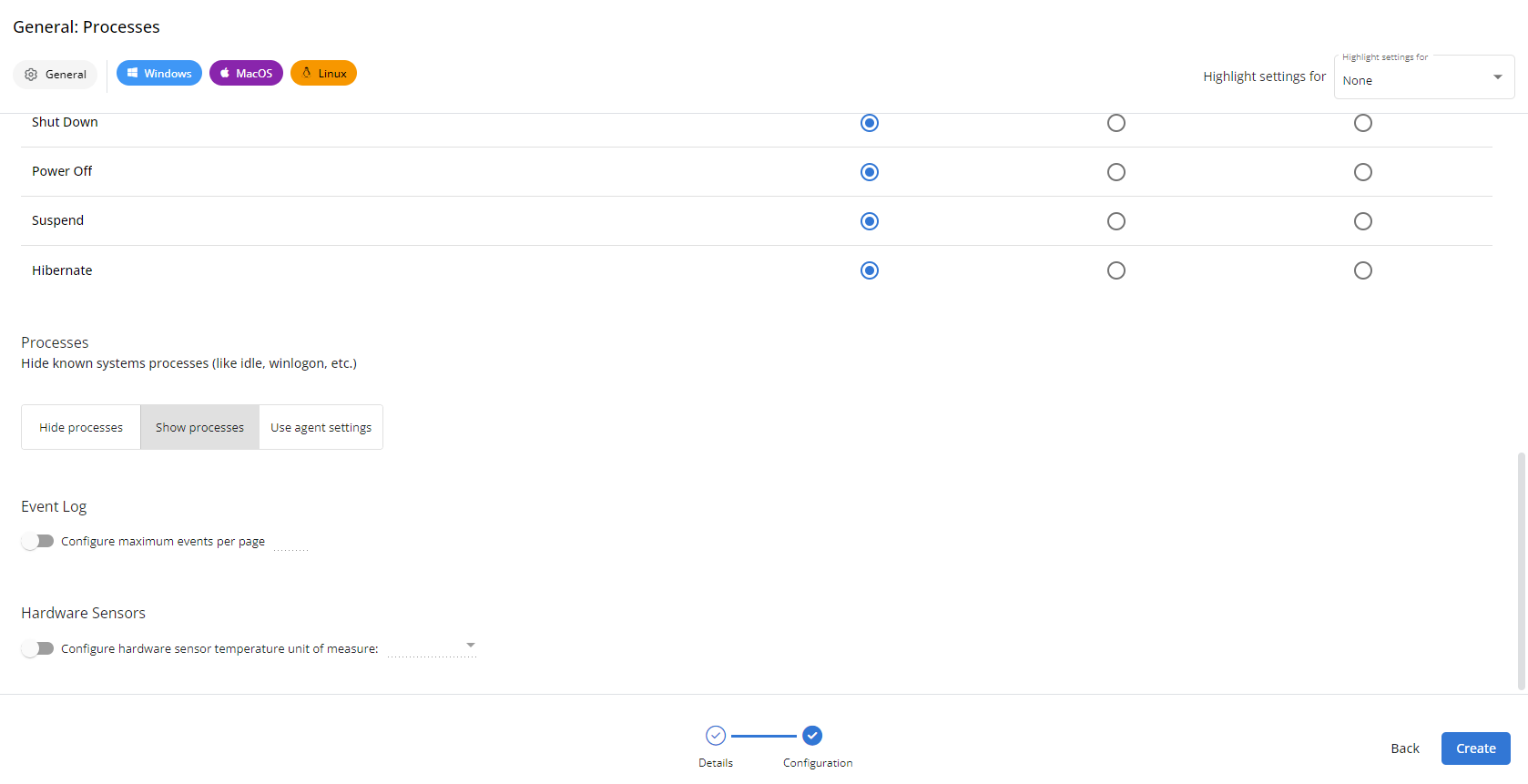The image size is (1528, 784).
Task: Enable Configure maximum events per page
Action: (x=37, y=540)
